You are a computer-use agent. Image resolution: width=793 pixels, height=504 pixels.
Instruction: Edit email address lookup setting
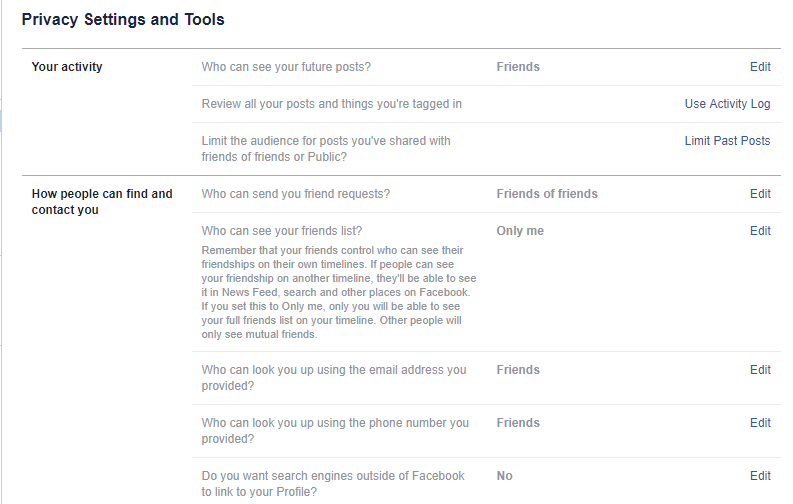(760, 370)
